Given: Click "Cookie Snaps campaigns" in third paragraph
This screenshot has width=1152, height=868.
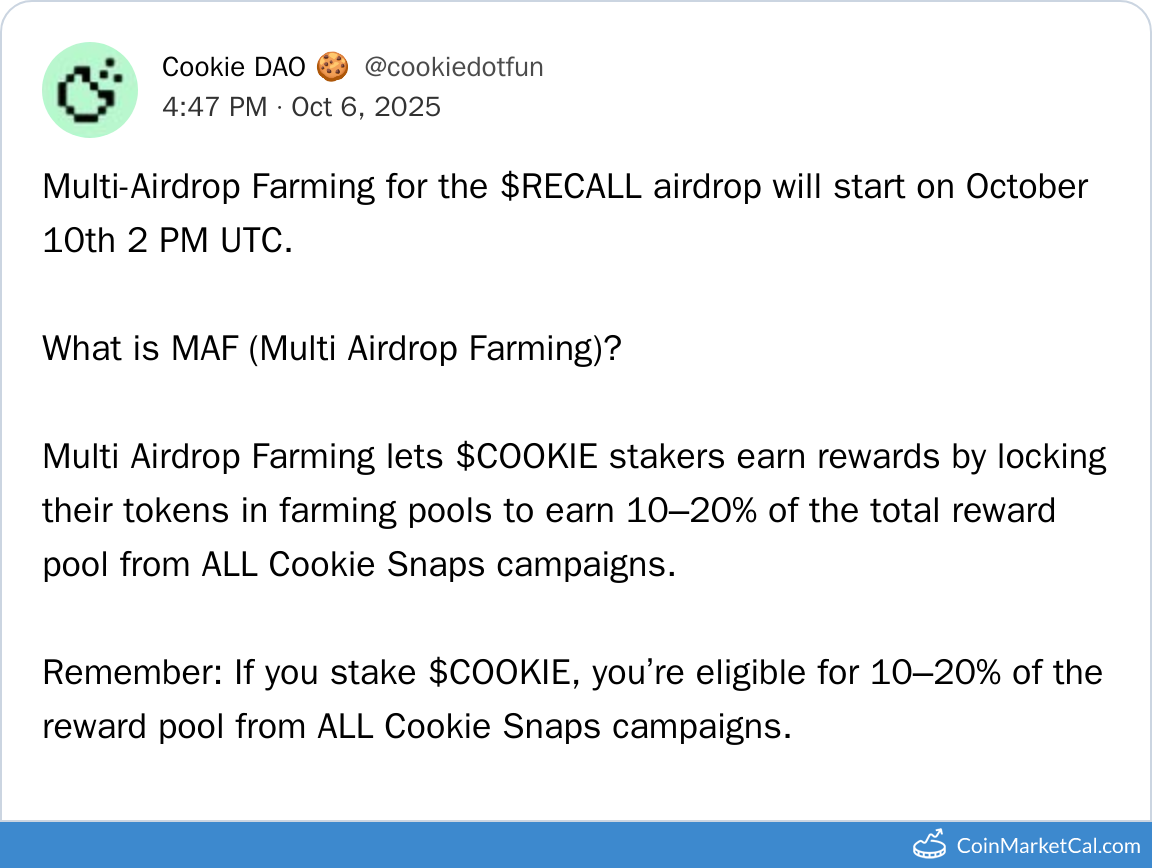Looking at the screenshot, I should [x=470, y=565].
